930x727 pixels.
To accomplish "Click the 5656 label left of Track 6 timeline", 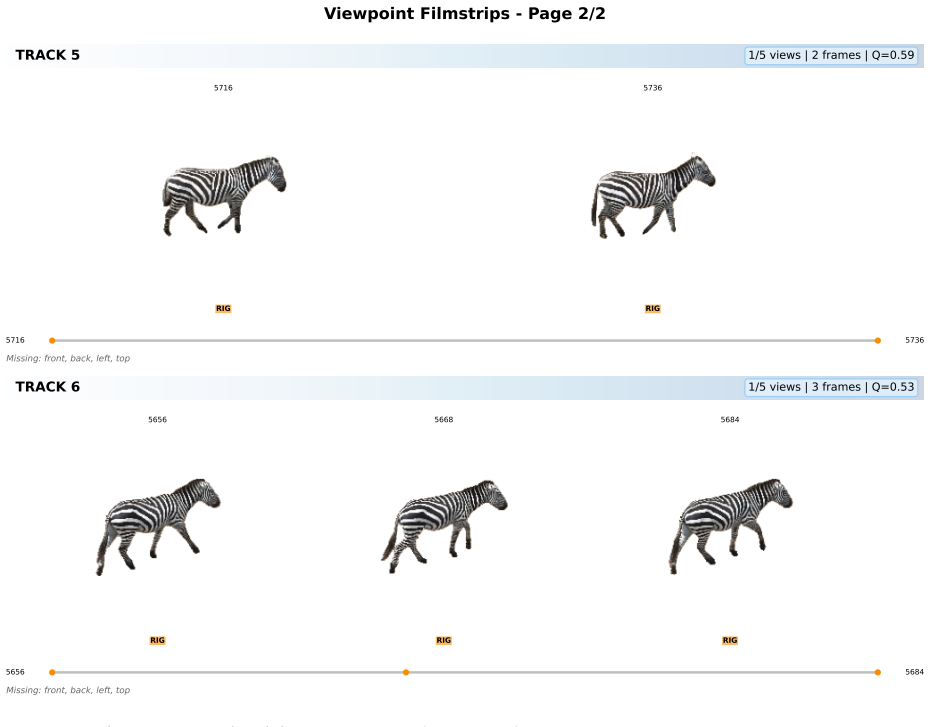I will [15, 672].
